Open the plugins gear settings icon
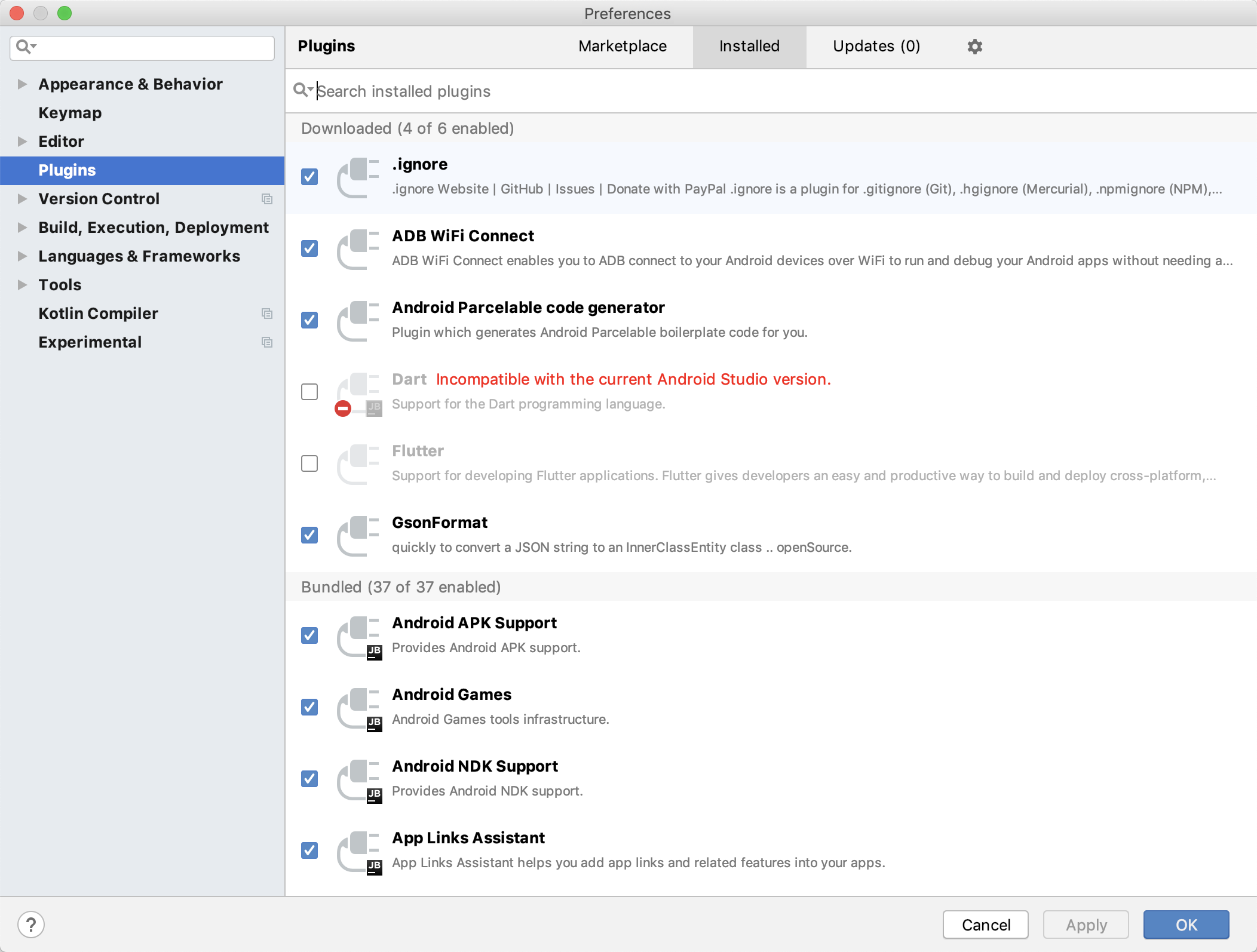Screen dimensions: 1257x952 pyautogui.click(x=974, y=46)
